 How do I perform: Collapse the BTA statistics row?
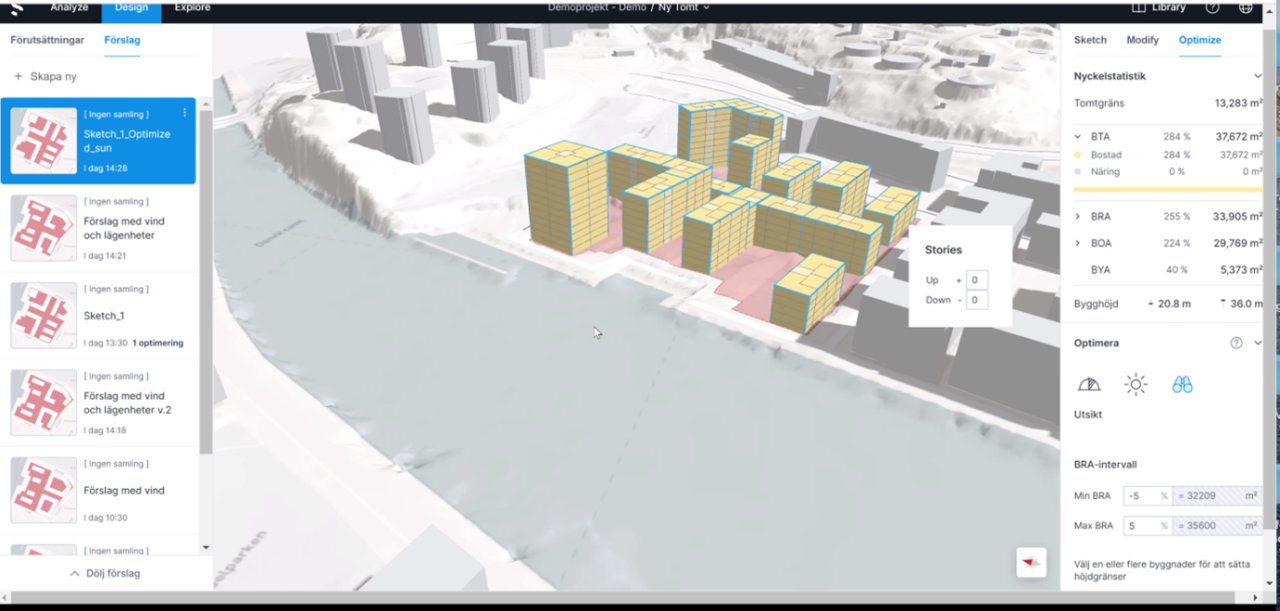(1078, 137)
